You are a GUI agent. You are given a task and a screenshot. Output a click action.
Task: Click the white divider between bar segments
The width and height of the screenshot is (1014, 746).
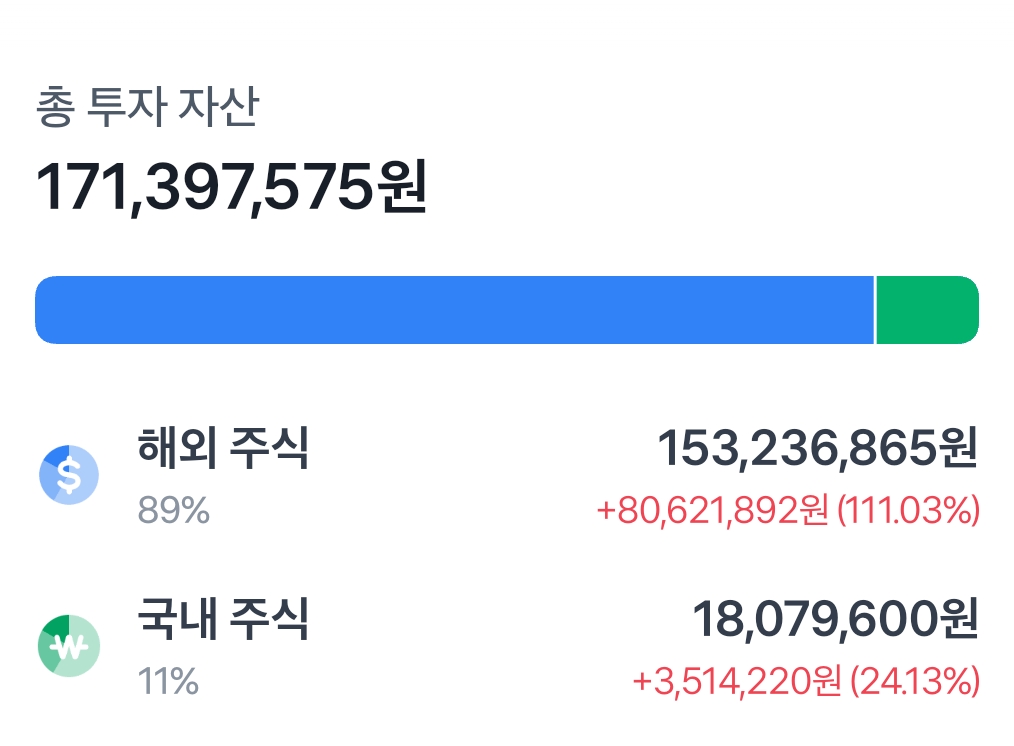tap(875, 310)
